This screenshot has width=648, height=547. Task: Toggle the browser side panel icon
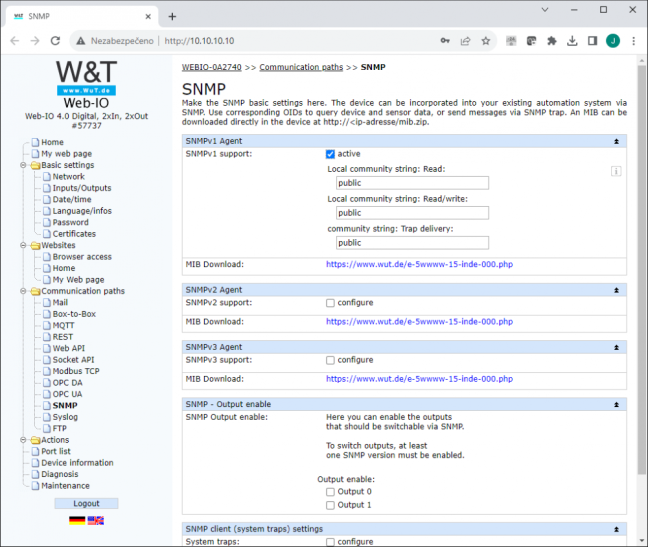tap(592, 41)
